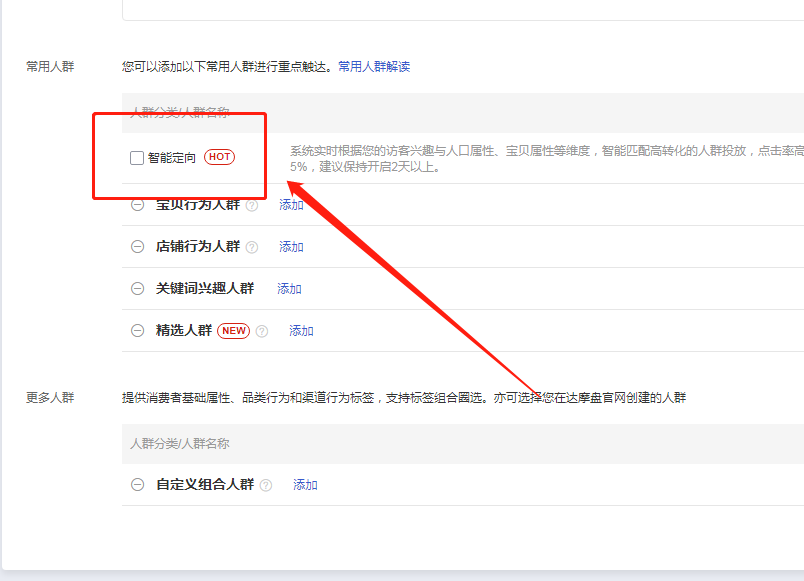The image size is (804, 581).
Task: Click help icon beside 精选人群
Action: tap(262, 332)
